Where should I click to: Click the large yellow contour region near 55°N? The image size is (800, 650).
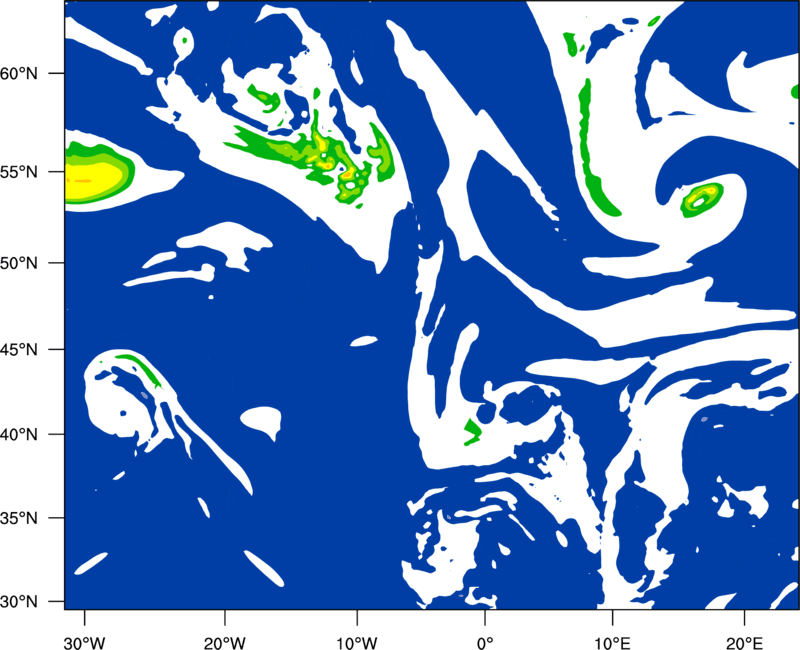click(x=92, y=180)
